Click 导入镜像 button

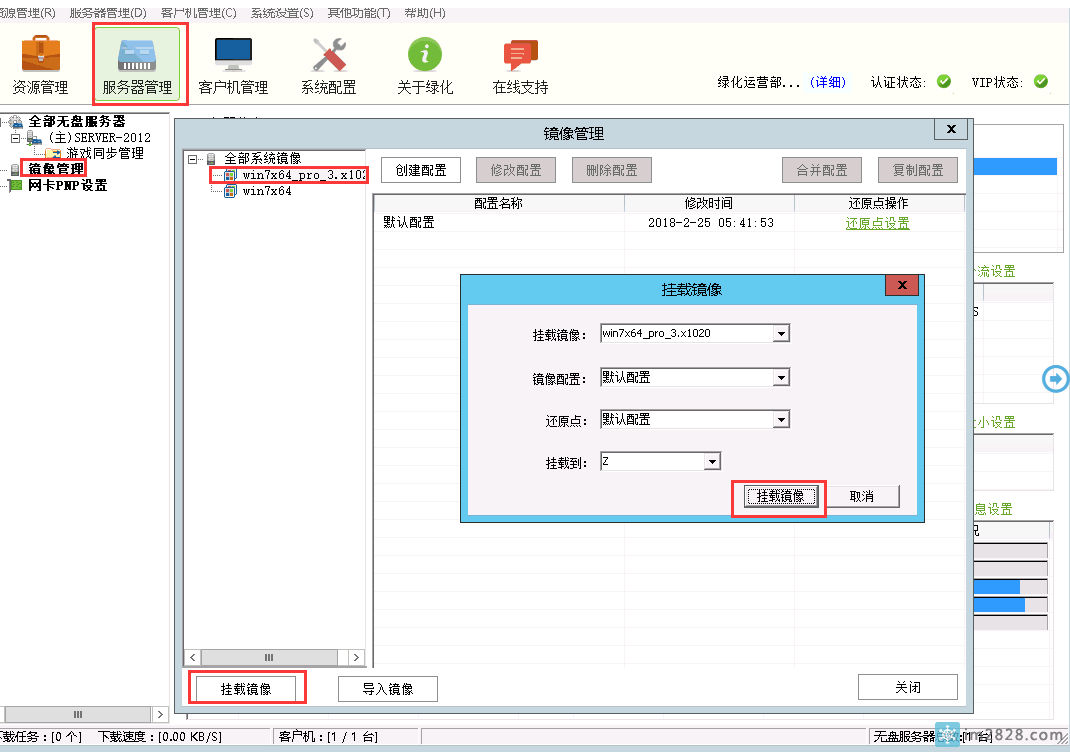tap(387, 688)
